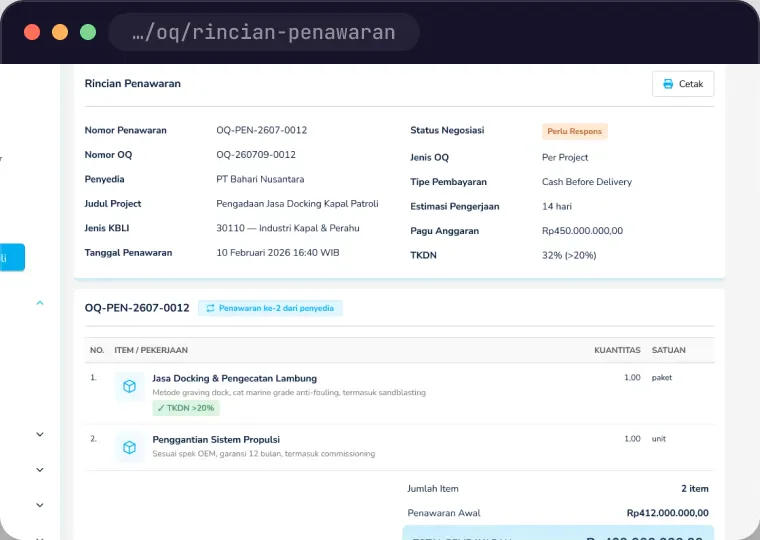The width and height of the screenshot is (760, 540).
Task: Click the URL bar showing rincian-penawaran
Action: pyautogui.click(x=264, y=32)
